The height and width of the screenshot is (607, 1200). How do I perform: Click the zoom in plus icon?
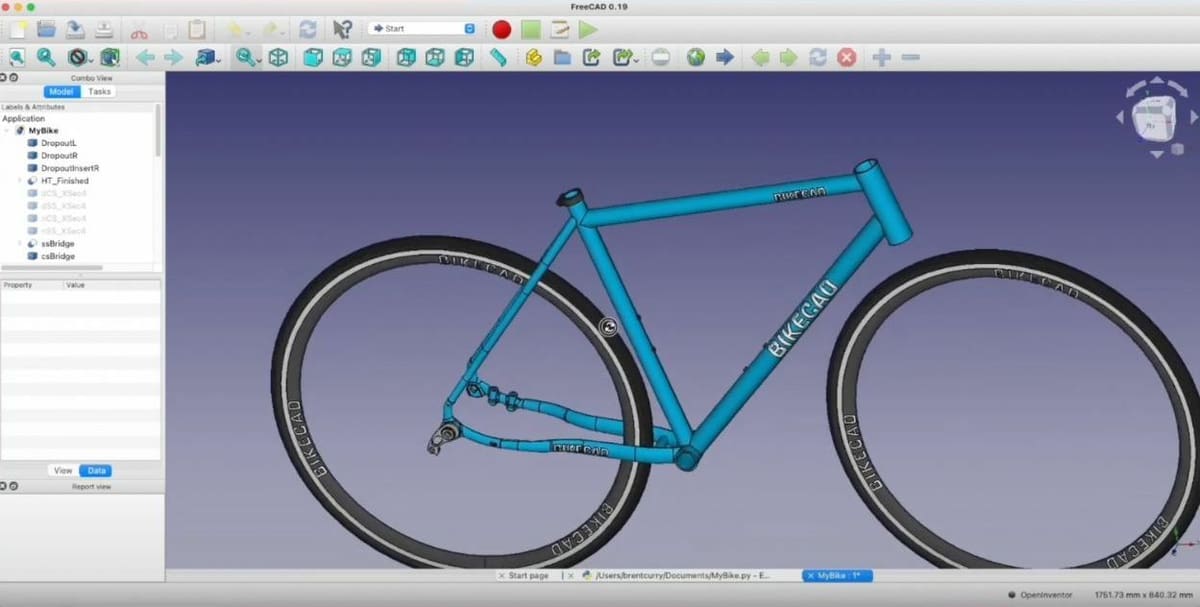point(881,57)
